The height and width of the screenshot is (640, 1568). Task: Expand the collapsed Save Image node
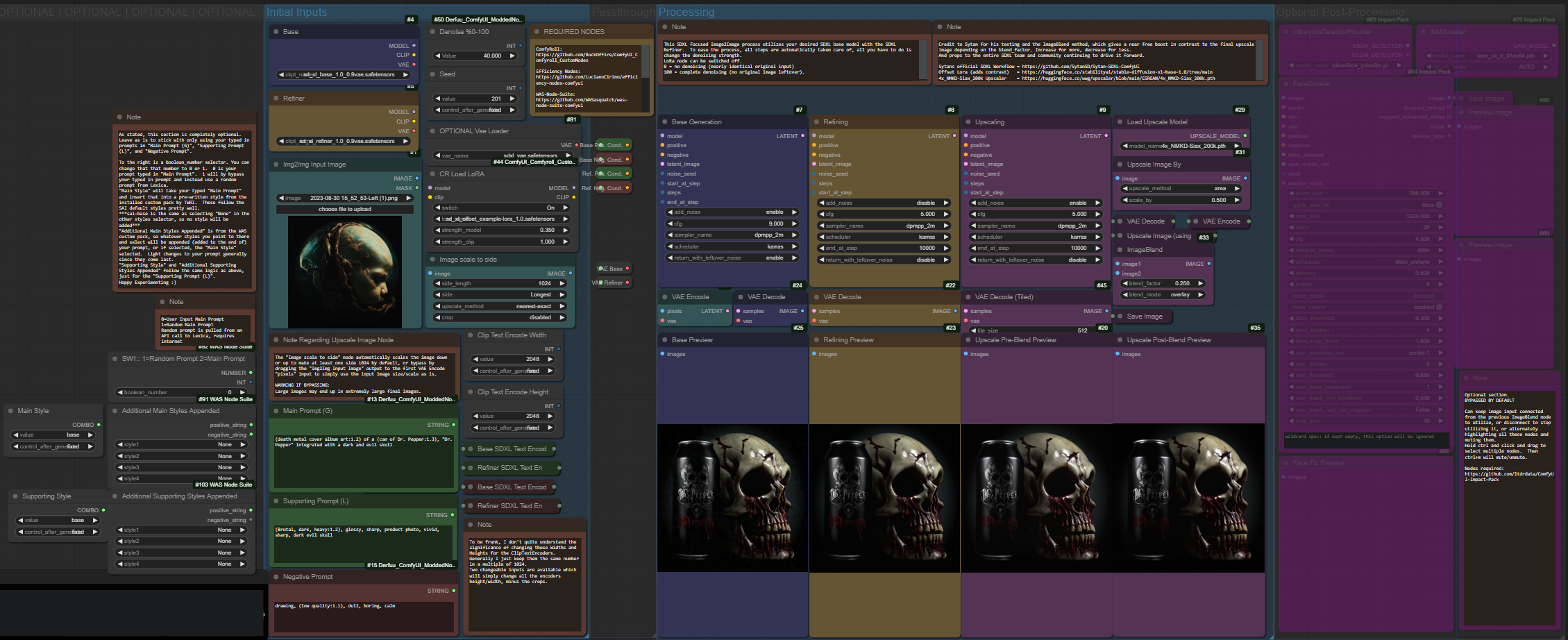[1120, 317]
